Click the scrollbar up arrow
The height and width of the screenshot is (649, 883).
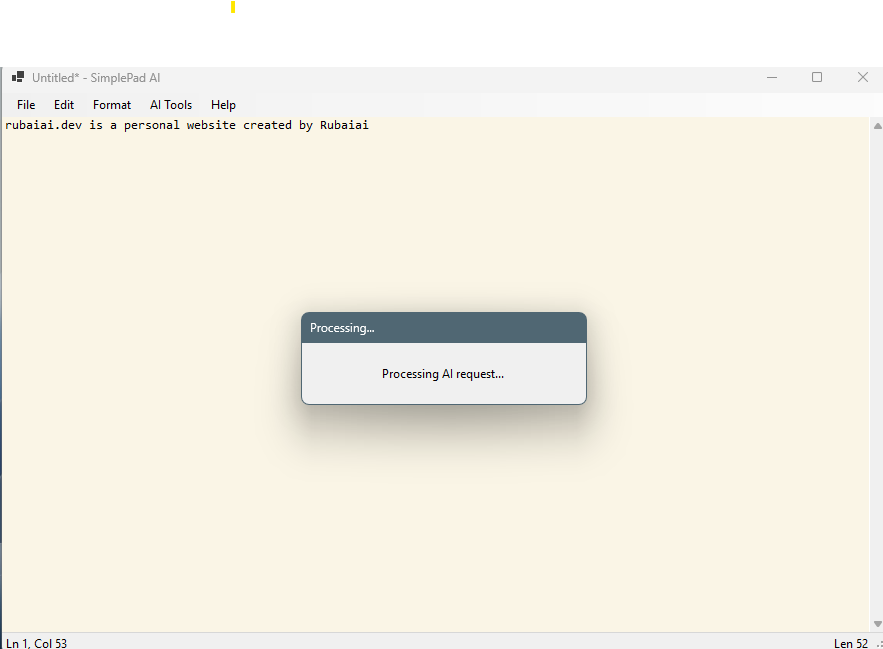coord(877,126)
